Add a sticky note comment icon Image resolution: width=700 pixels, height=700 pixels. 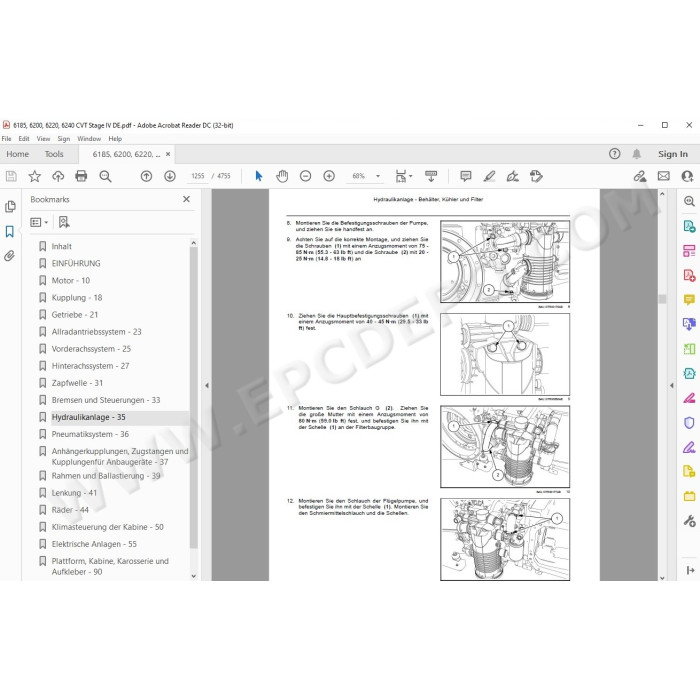point(466,176)
